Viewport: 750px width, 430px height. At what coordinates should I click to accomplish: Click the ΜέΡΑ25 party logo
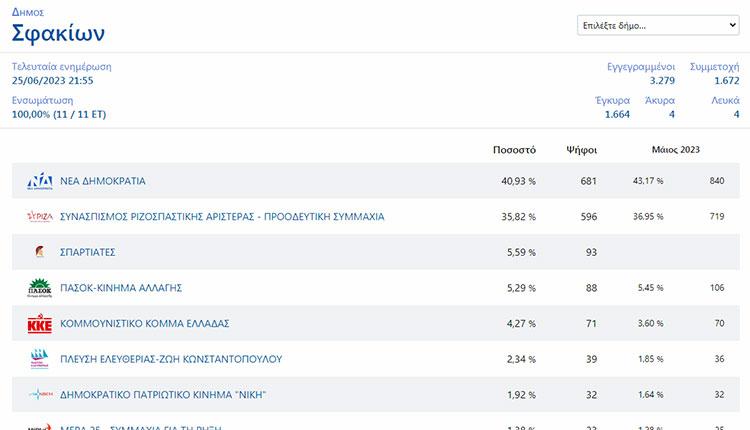coord(39,426)
